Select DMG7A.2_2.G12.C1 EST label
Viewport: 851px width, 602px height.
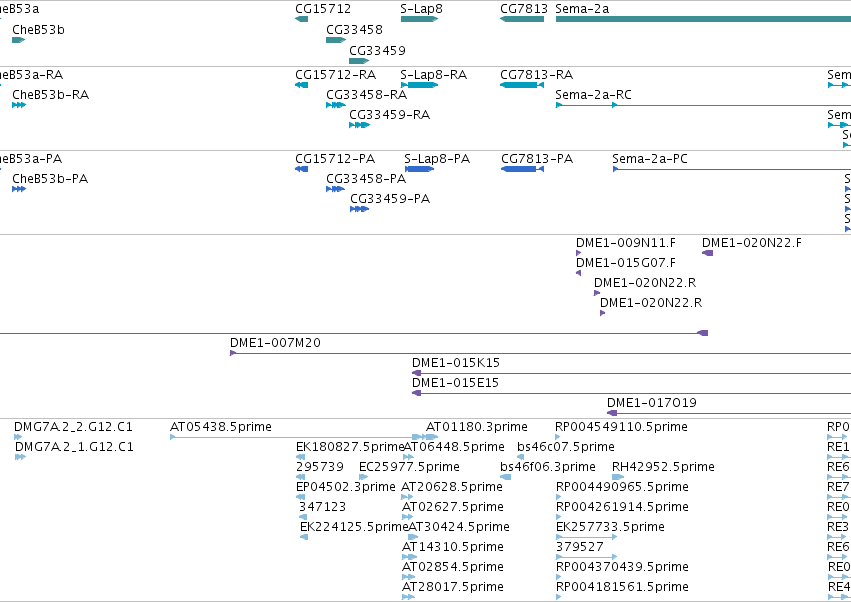73,427
